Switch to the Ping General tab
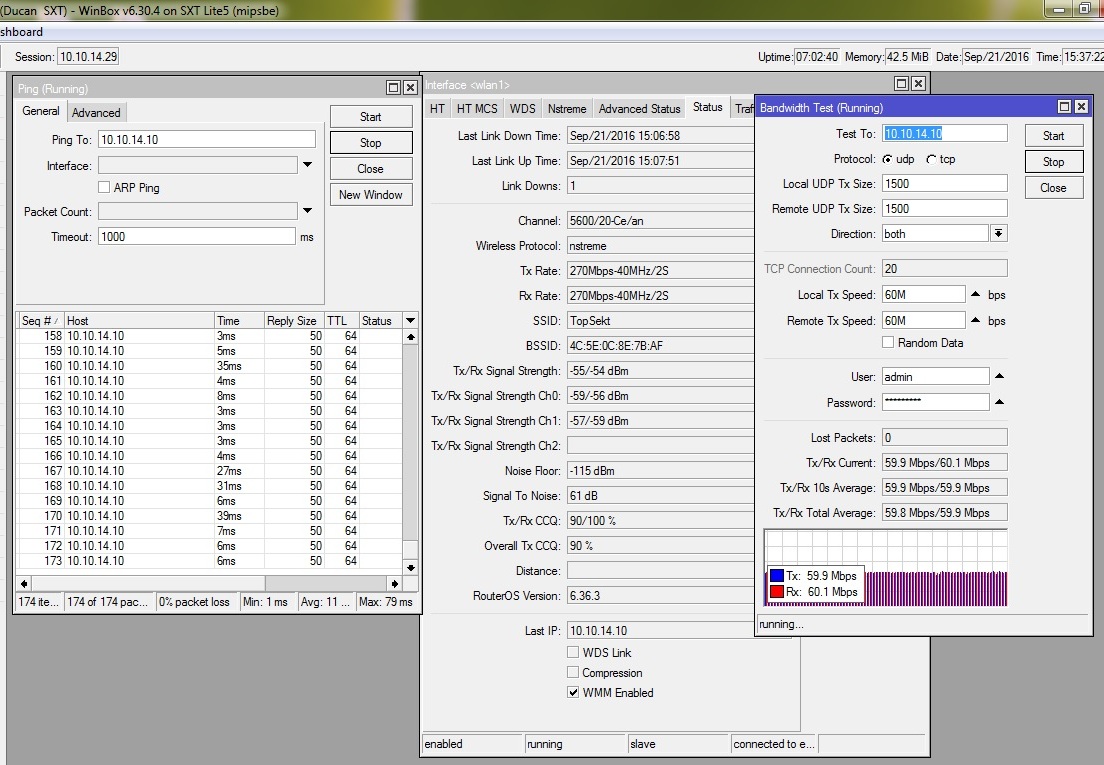Screen dimensions: 1104x765 [x=41, y=111]
